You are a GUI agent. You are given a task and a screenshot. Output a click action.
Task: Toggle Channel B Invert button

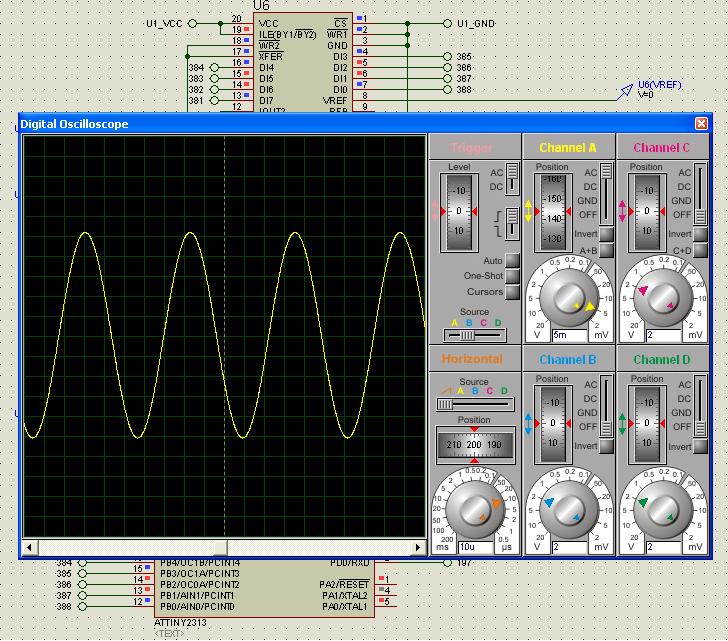click(x=606, y=446)
